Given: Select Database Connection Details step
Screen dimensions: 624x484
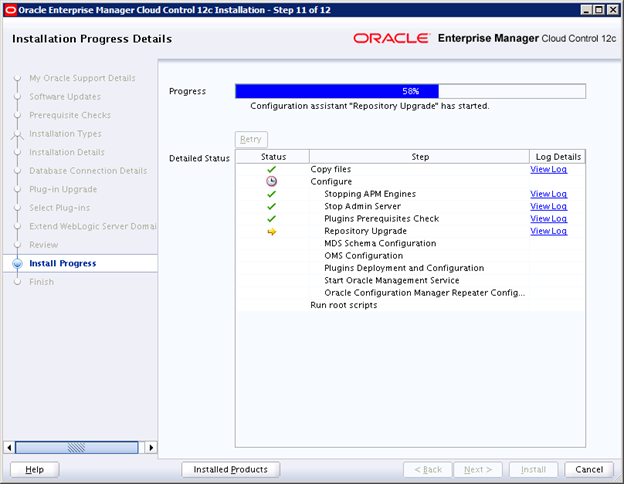Looking at the screenshot, I should 88,171.
